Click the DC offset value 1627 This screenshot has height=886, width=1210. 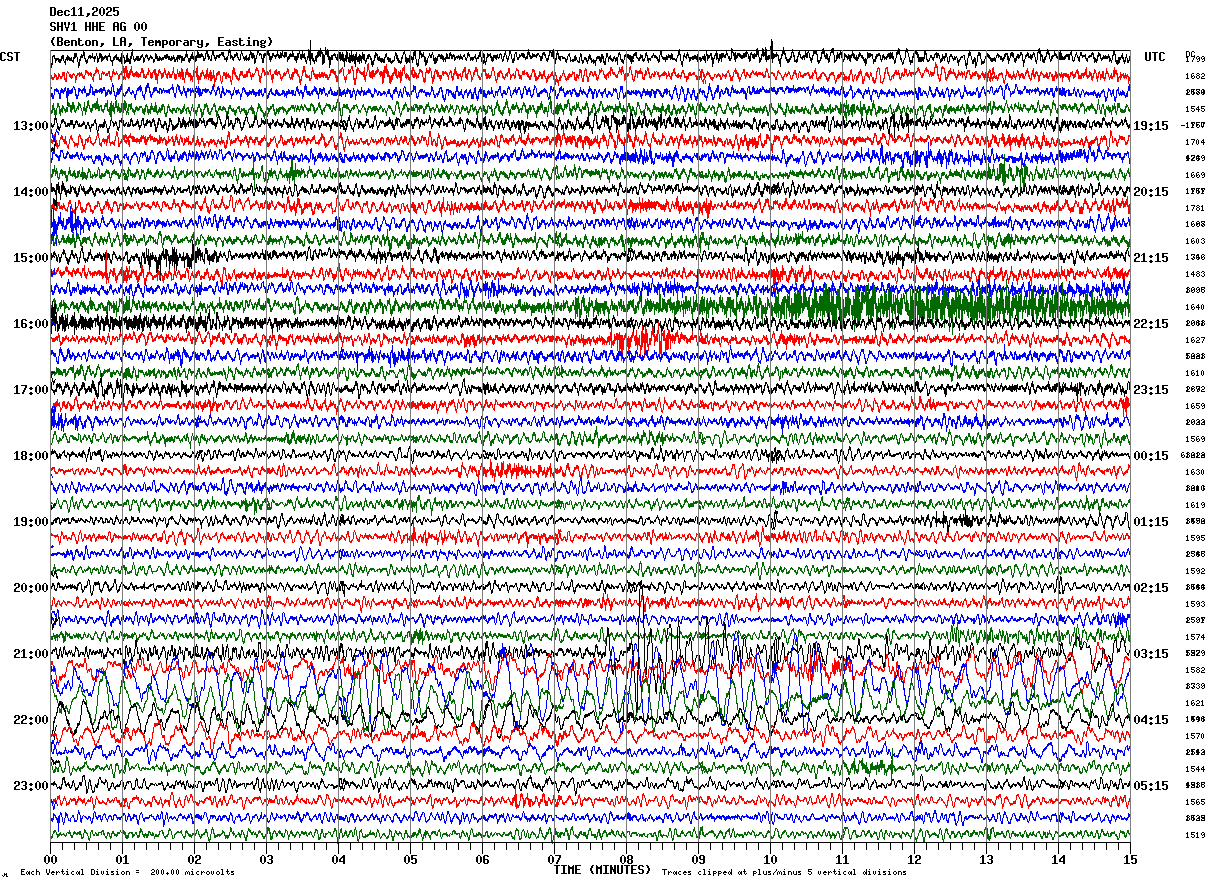(1195, 340)
